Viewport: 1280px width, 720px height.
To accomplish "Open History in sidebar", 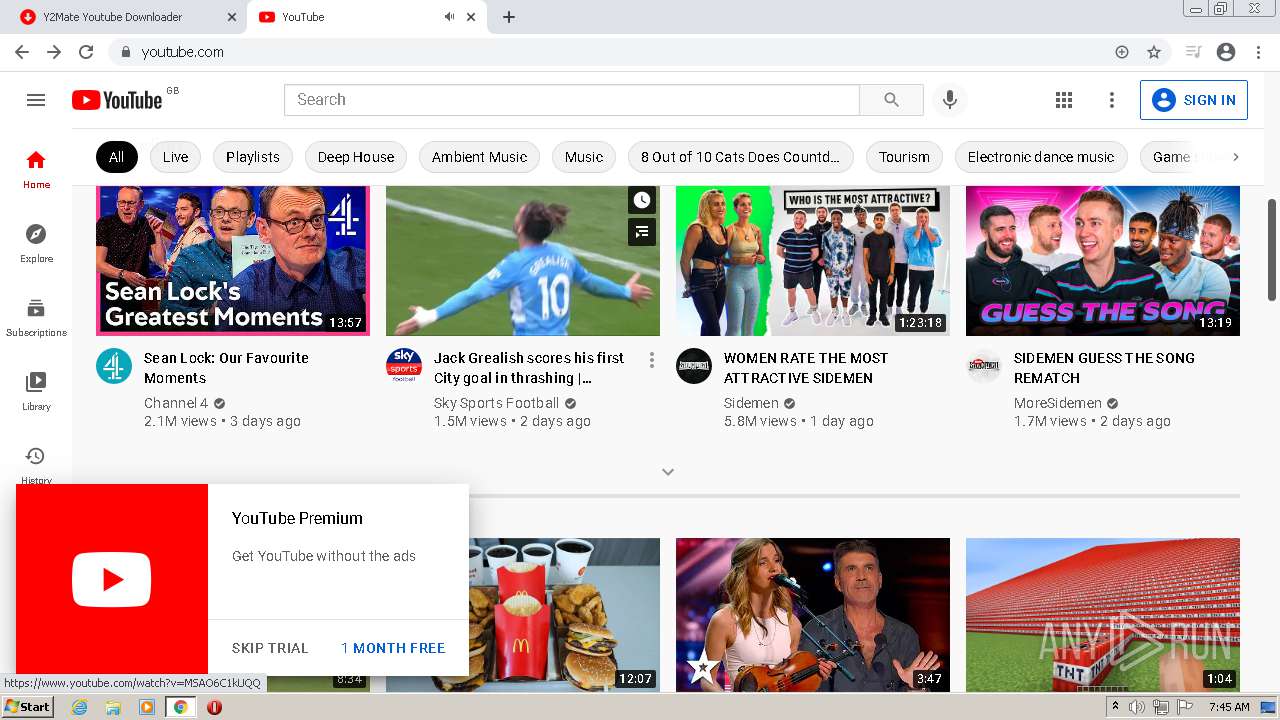I will pos(36,464).
